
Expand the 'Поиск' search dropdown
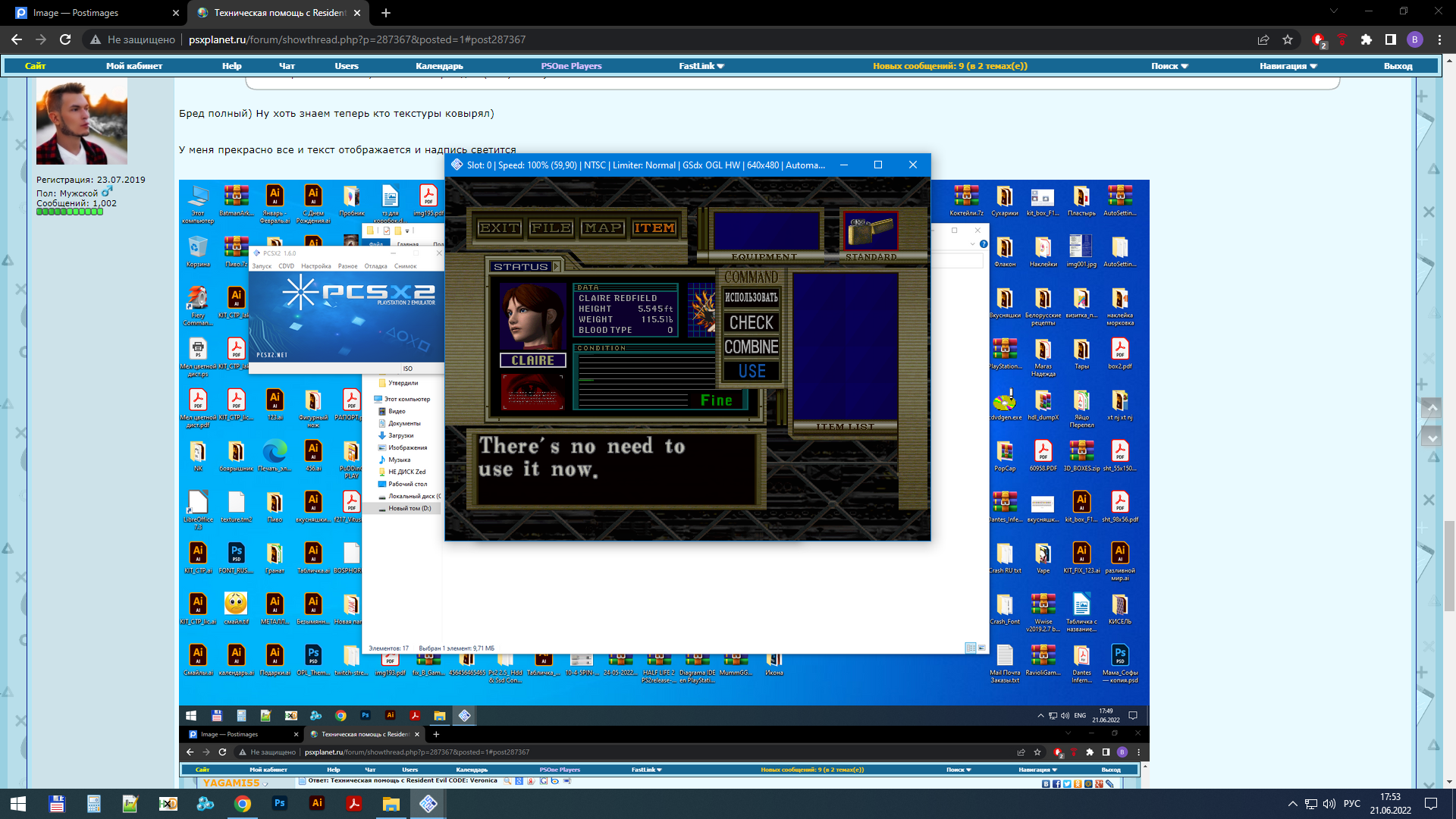1169,66
